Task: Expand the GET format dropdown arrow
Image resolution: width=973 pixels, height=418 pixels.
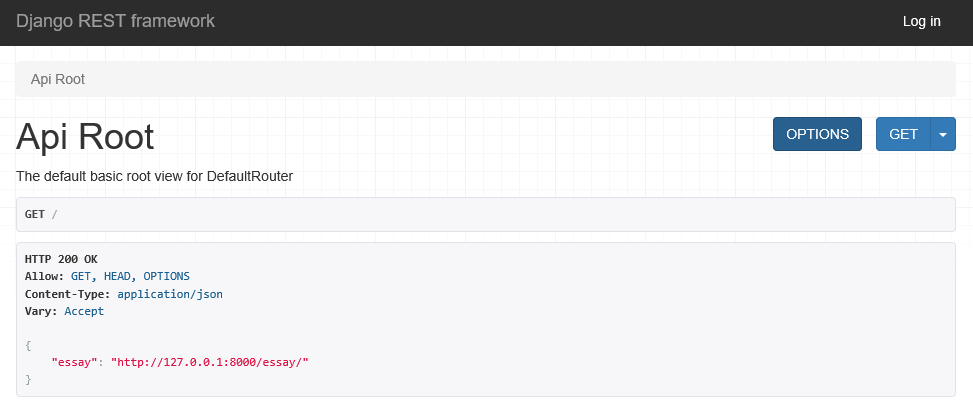Action: pos(943,134)
